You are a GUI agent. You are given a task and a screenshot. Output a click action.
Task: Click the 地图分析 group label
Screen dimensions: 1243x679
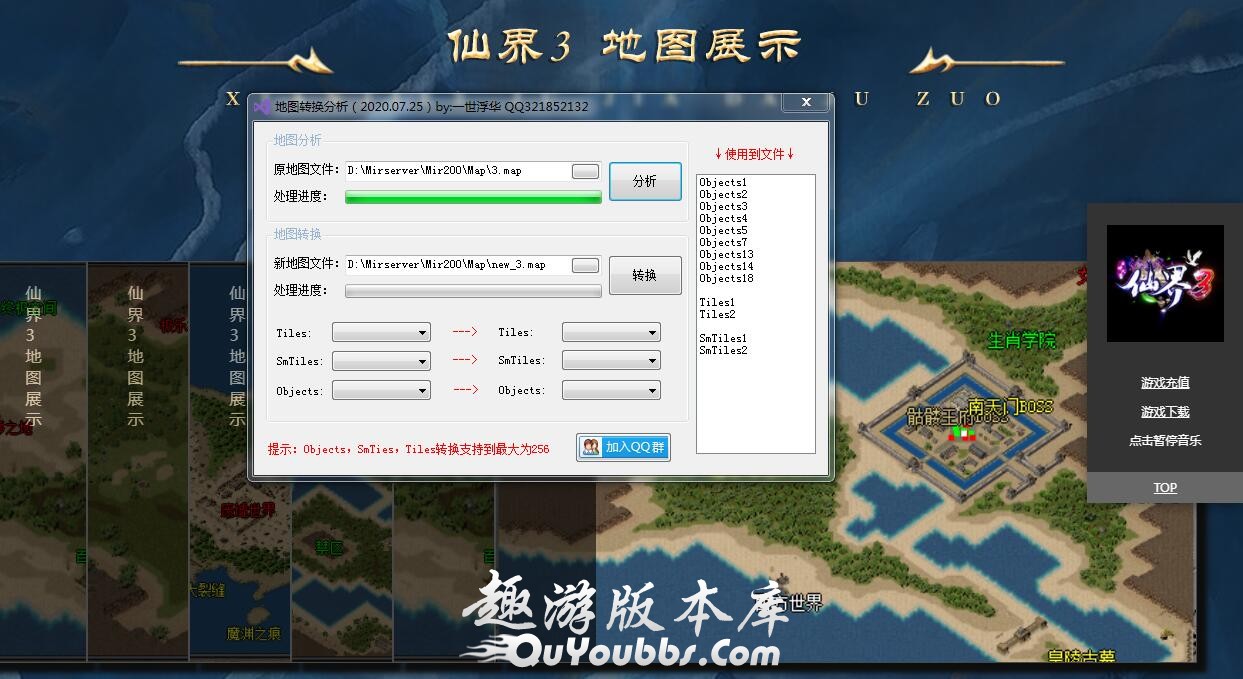(x=298, y=141)
